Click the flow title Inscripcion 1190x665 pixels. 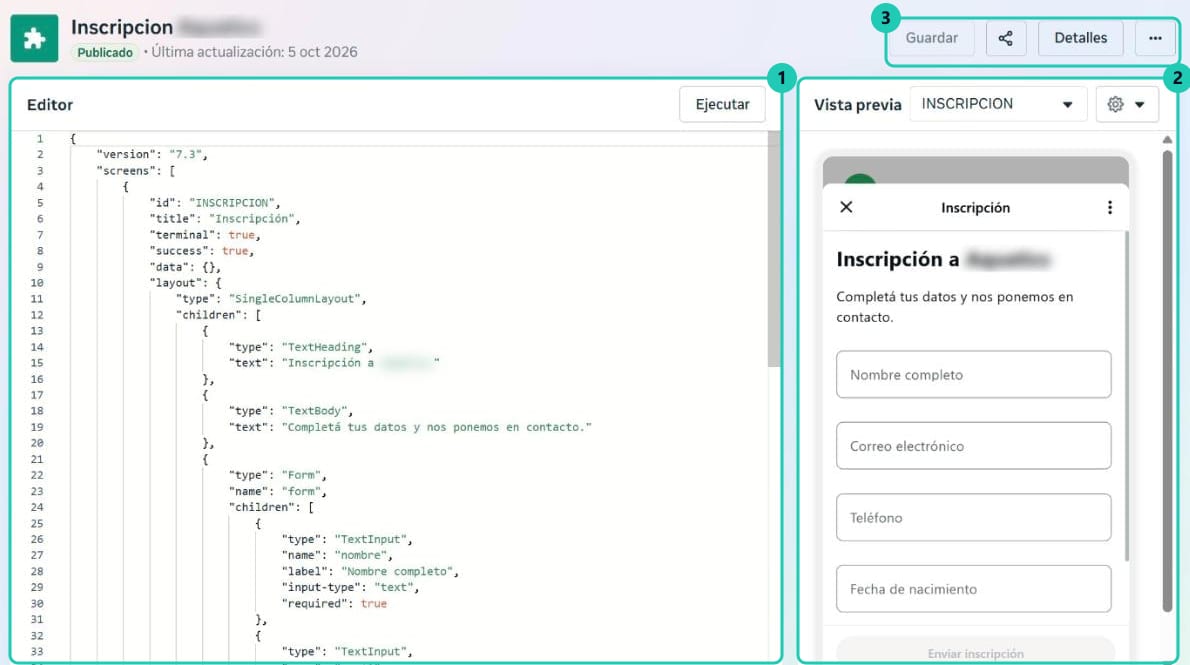(122, 27)
